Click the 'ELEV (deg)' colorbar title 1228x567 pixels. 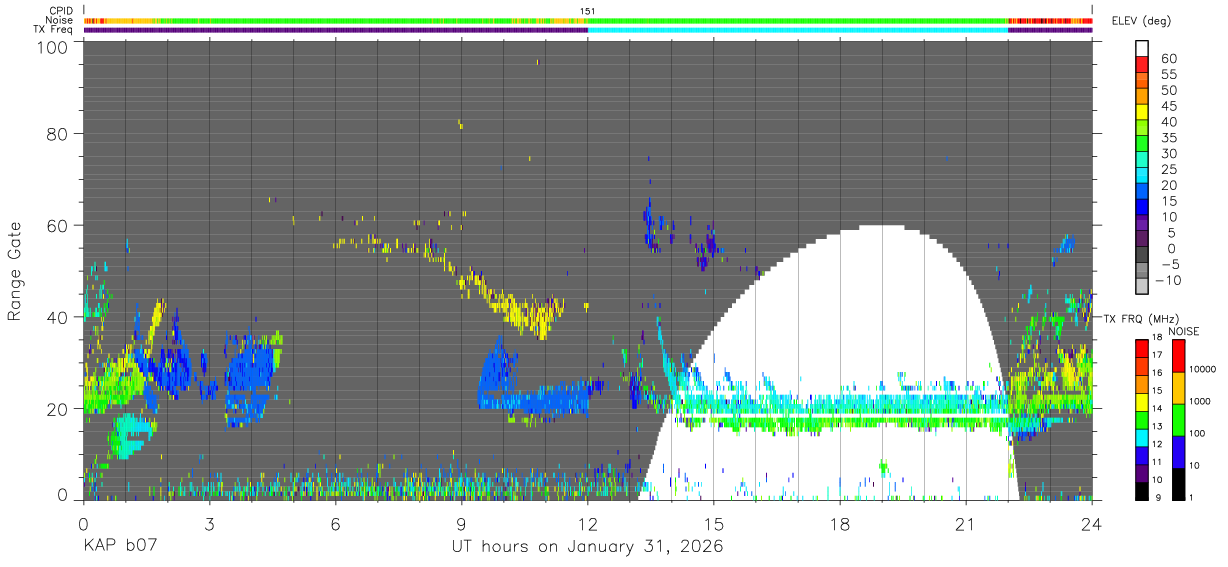[1141, 20]
